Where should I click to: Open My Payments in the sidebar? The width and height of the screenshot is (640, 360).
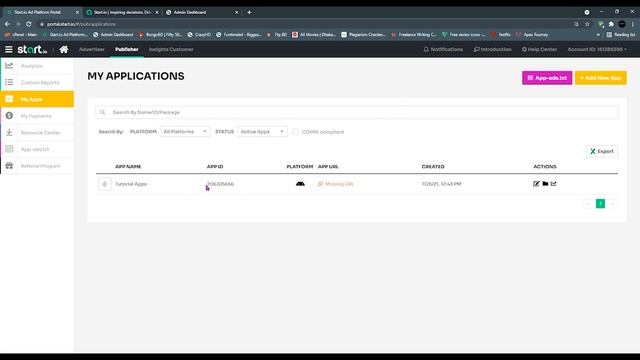click(37, 116)
